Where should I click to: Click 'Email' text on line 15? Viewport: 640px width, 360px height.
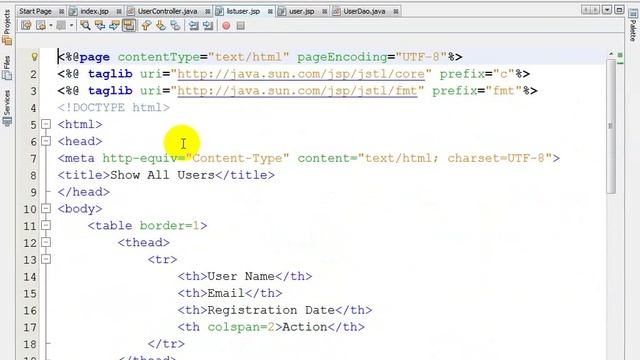(226, 293)
